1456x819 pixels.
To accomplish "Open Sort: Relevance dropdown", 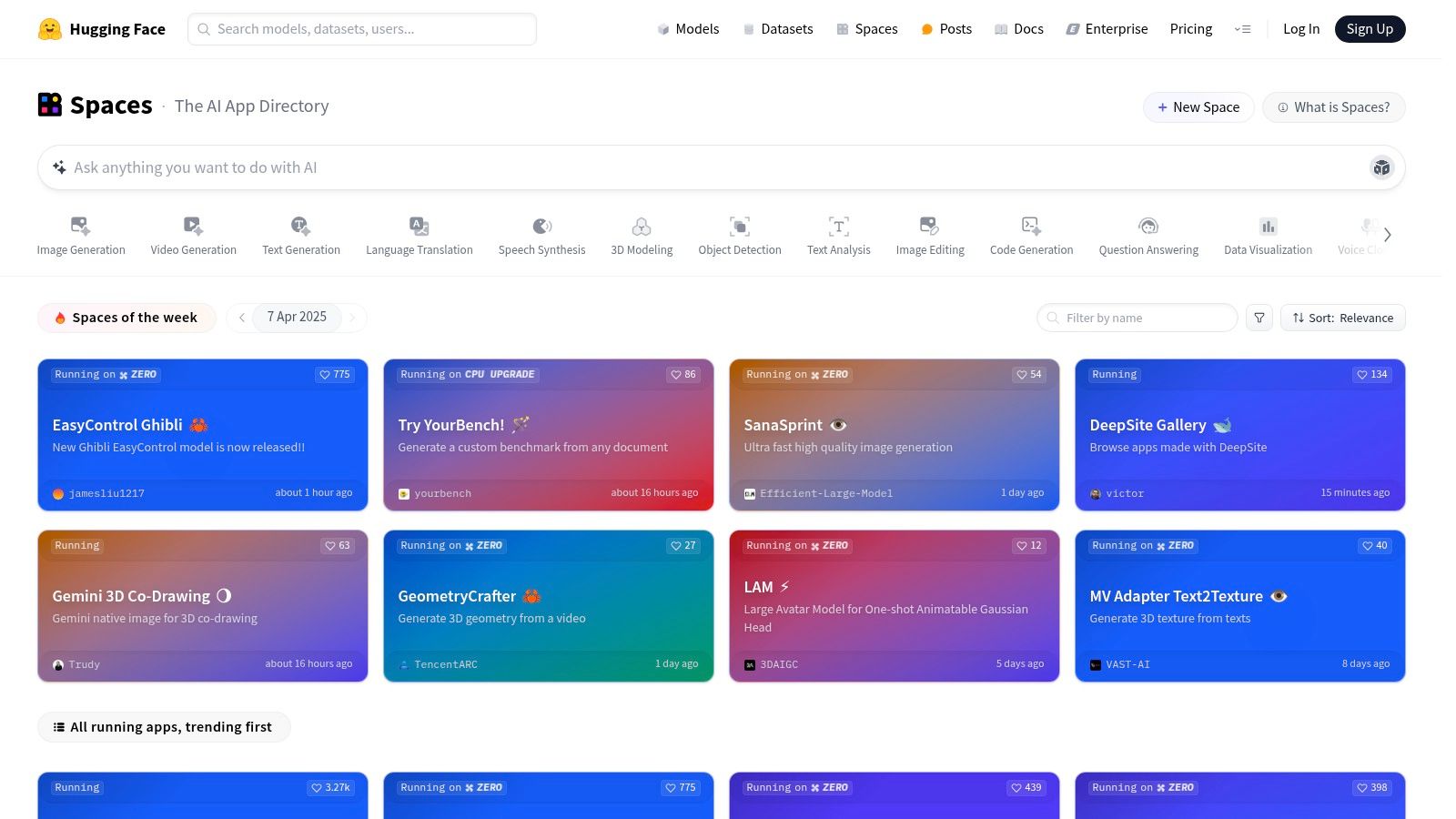I will coord(1343,318).
